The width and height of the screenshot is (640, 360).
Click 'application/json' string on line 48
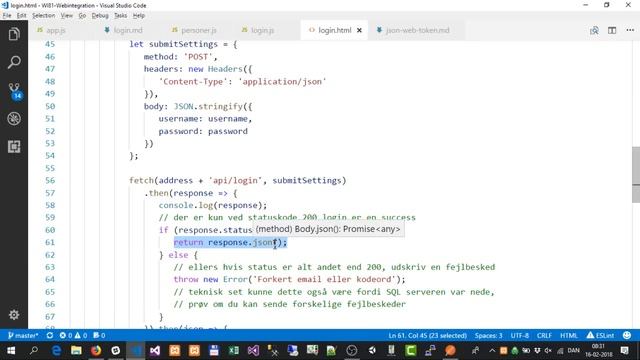click(282, 82)
